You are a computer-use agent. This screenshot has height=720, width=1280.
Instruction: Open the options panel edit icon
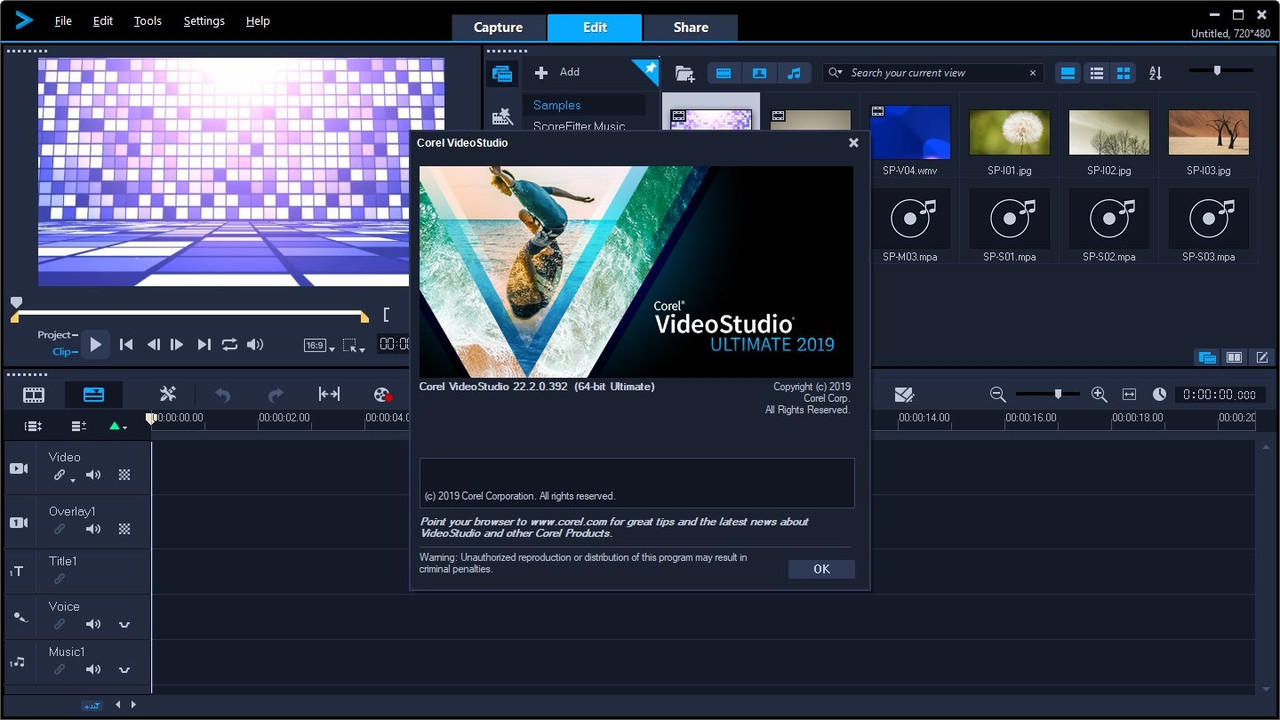click(1262, 357)
